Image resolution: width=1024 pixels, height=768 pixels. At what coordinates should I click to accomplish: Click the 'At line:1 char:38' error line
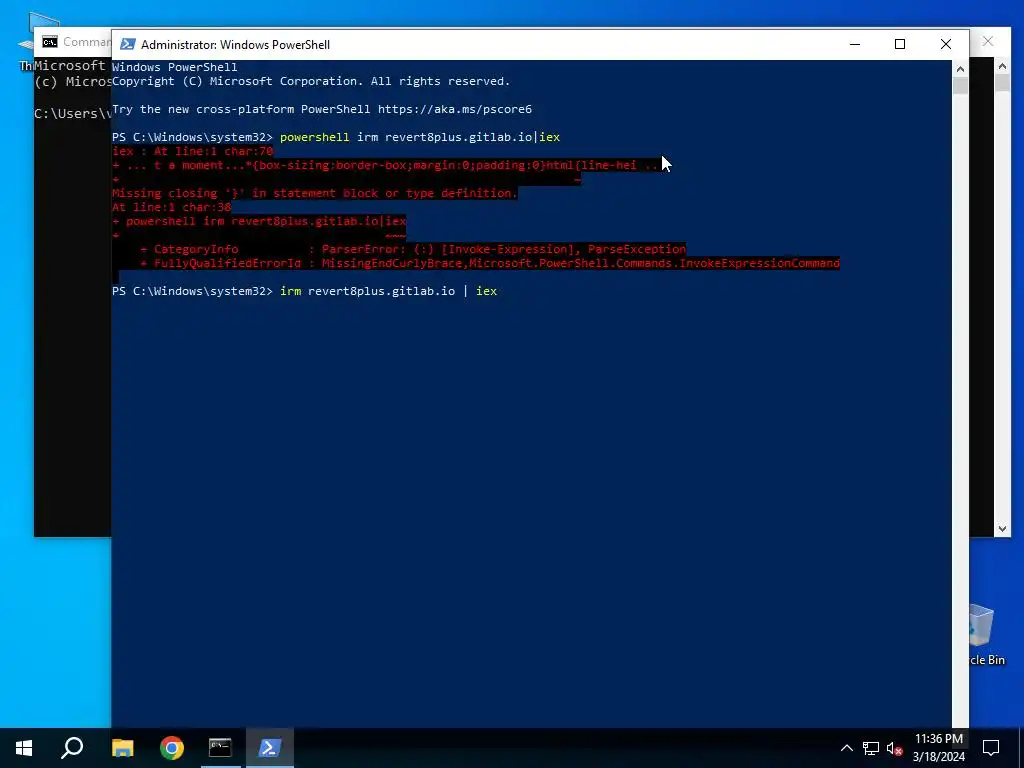(x=172, y=207)
